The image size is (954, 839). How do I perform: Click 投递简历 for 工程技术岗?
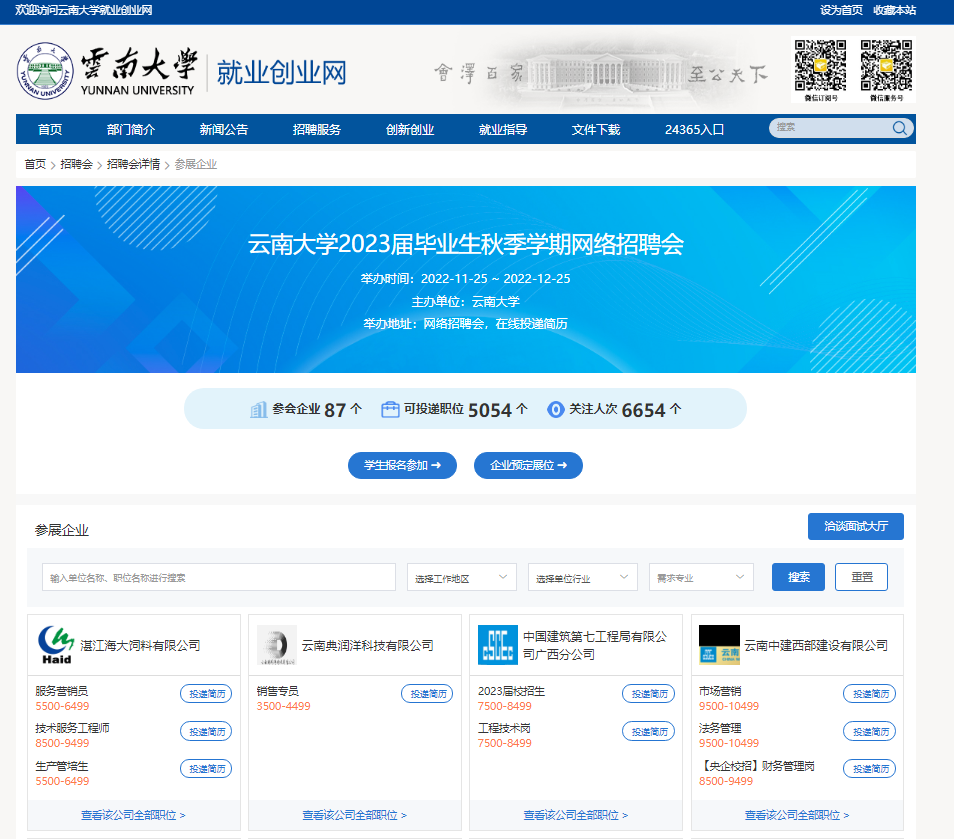click(x=649, y=731)
